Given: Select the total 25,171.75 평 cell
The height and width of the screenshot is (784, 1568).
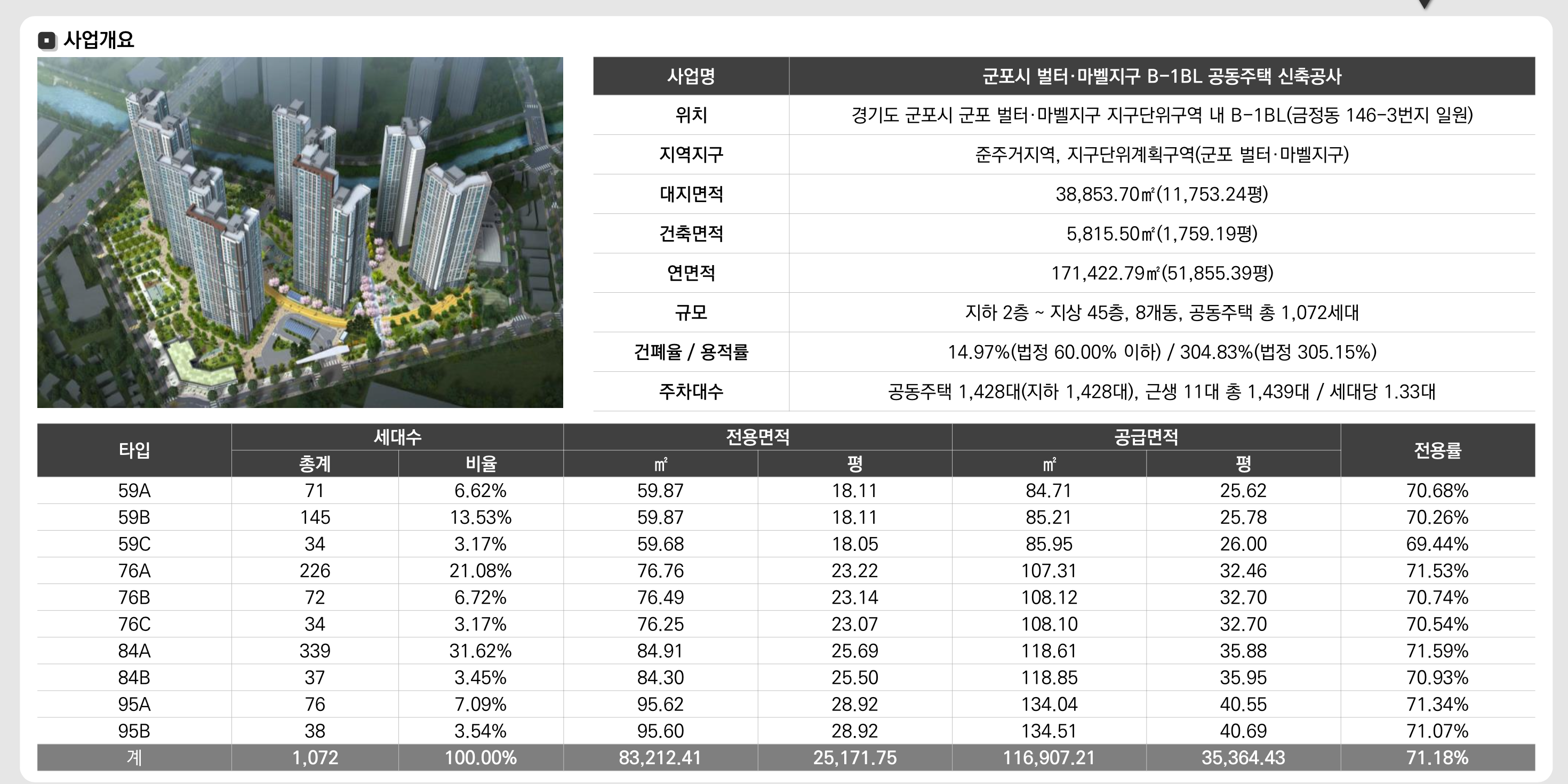Looking at the screenshot, I should tap(854, 758).
